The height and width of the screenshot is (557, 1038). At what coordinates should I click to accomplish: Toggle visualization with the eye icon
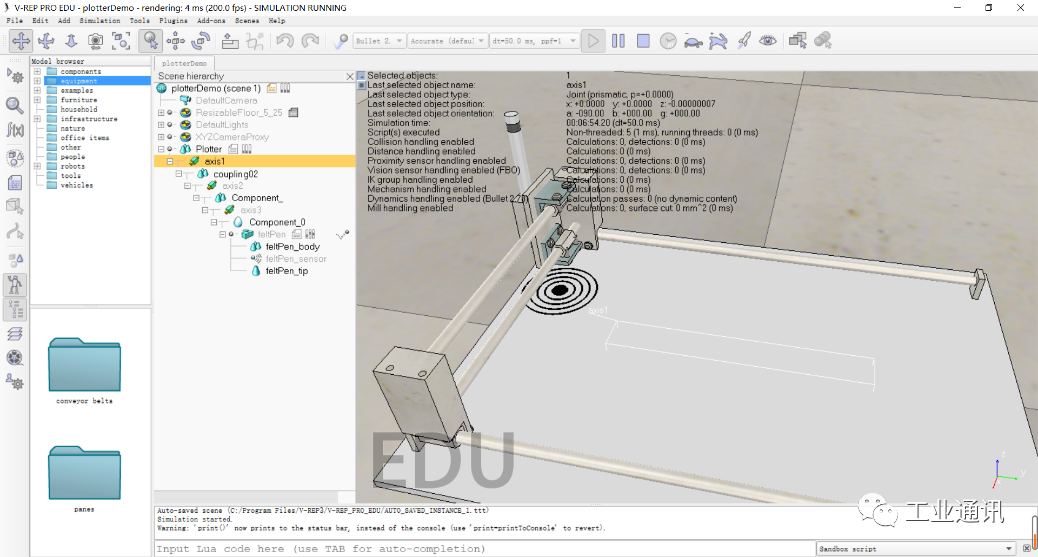coord(767,41)
